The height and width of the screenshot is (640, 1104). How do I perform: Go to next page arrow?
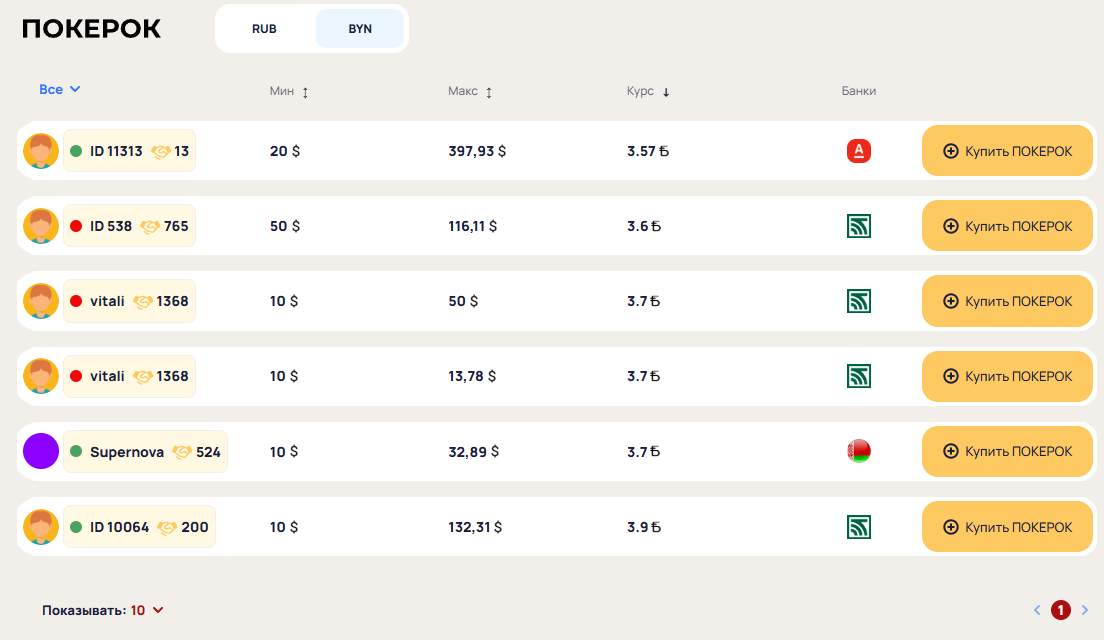(1085, 610)
